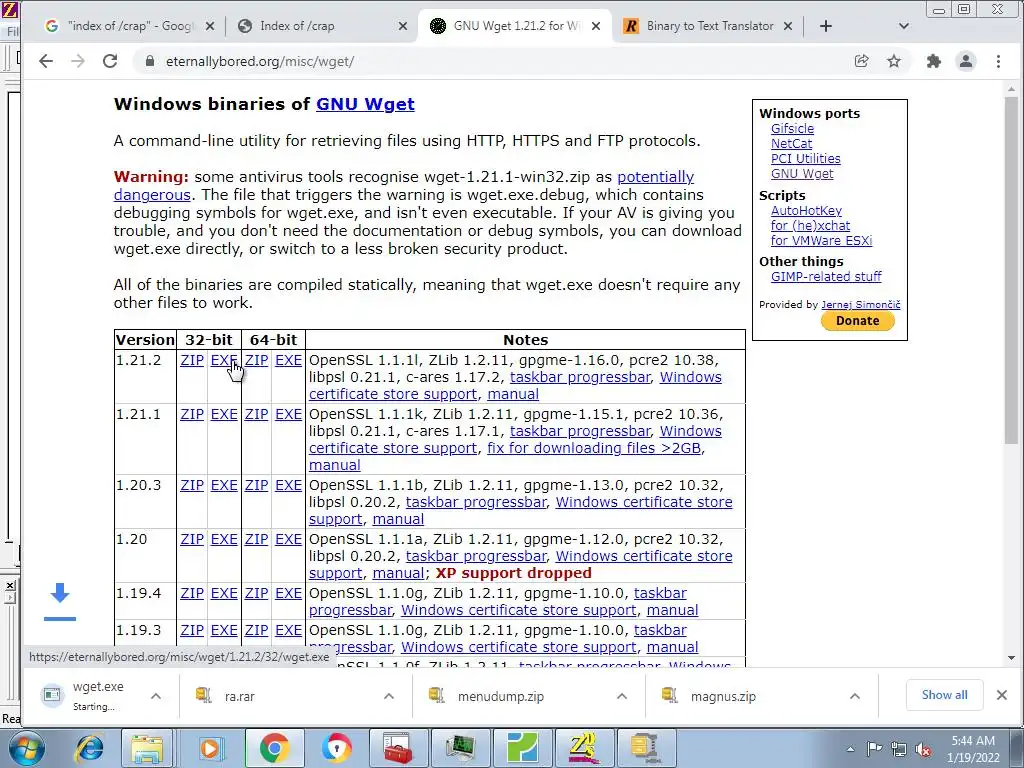The image size is (1024, 768).
Task: Close the "index of /crap" Google tab
Action: point(210,26)
